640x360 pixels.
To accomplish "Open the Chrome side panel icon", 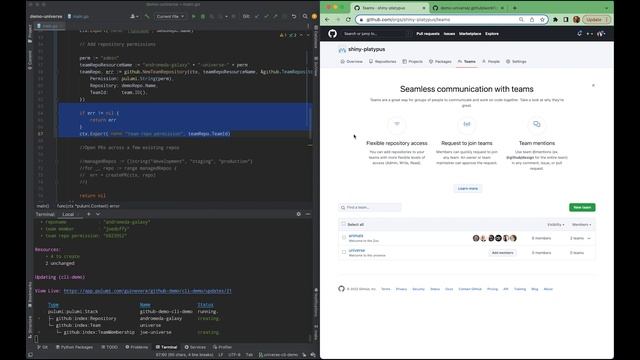I will click(566, 19).
